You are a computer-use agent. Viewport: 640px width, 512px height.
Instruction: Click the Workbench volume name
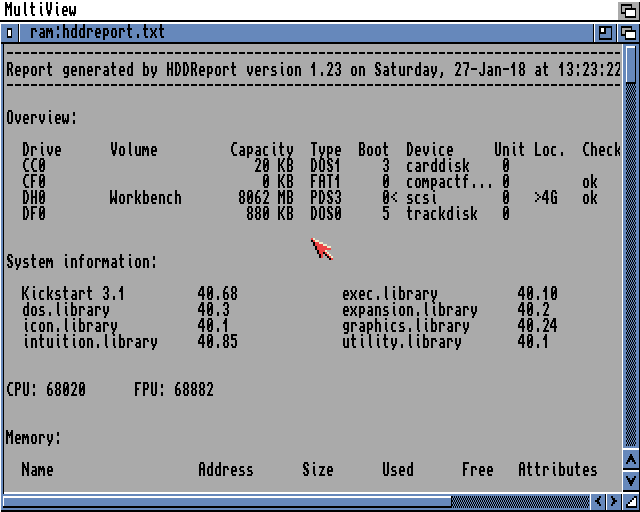point(145,198)
